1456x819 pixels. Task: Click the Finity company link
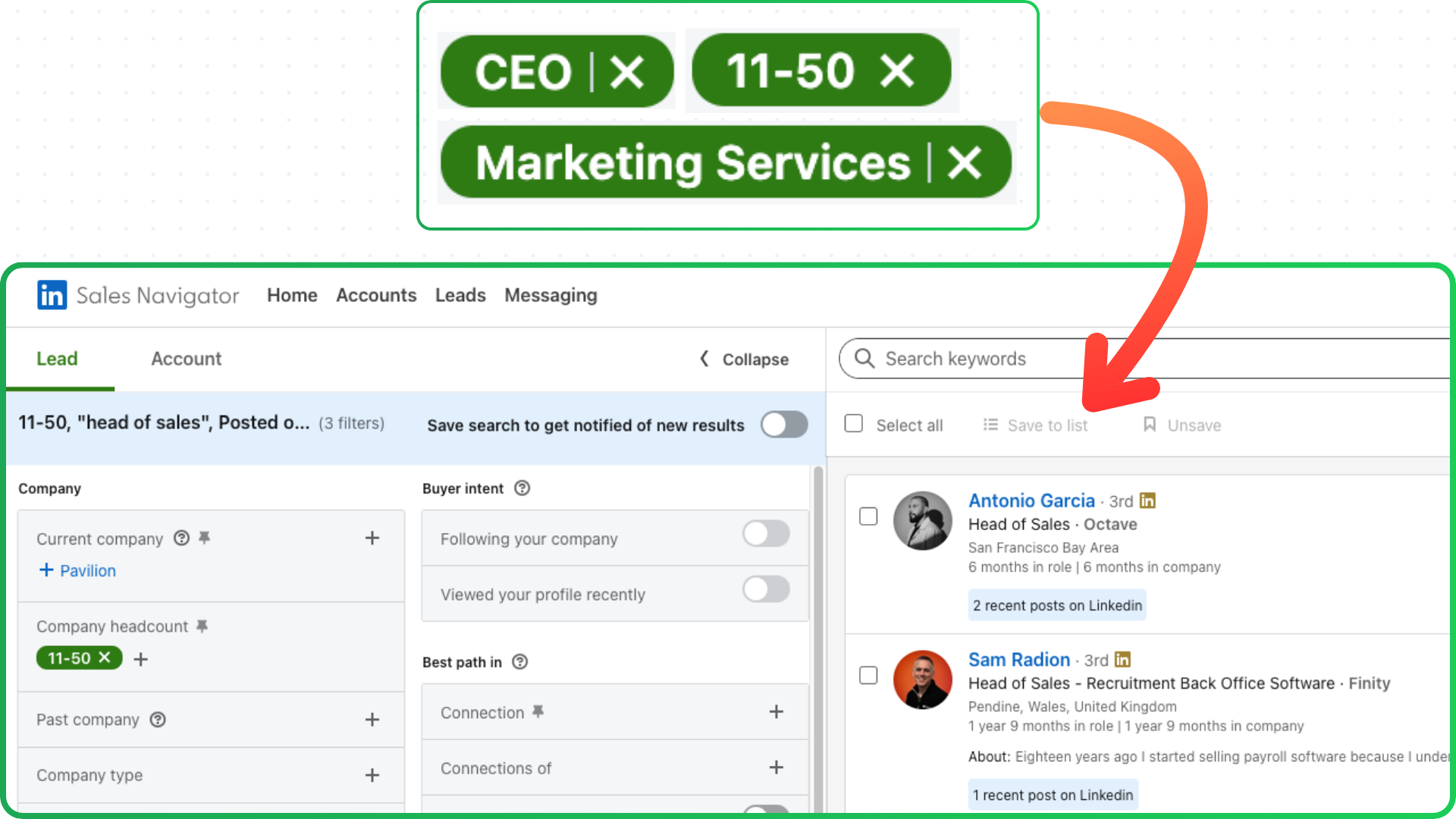coord(1369,683)
